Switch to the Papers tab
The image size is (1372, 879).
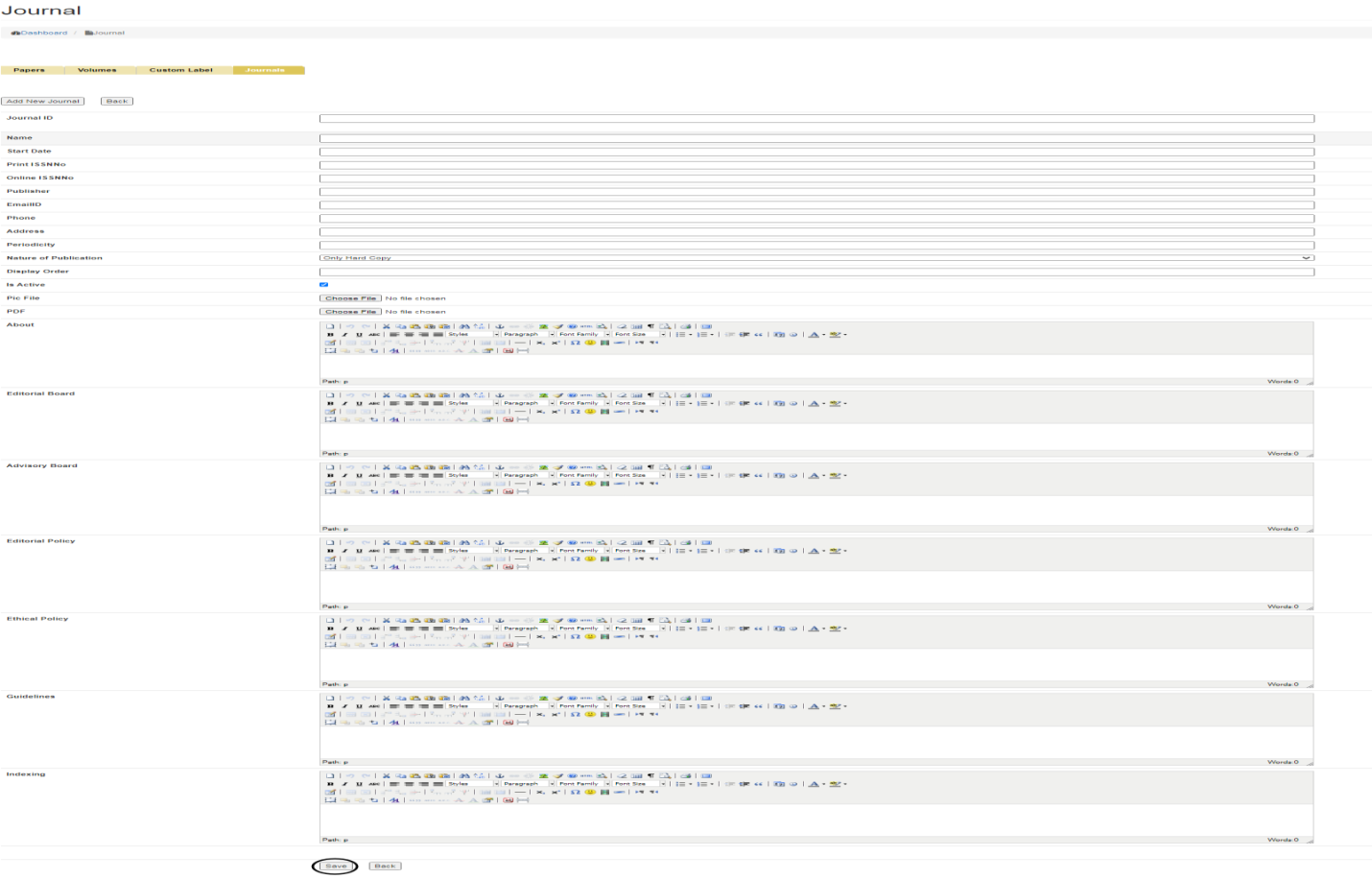coord(30,70)
